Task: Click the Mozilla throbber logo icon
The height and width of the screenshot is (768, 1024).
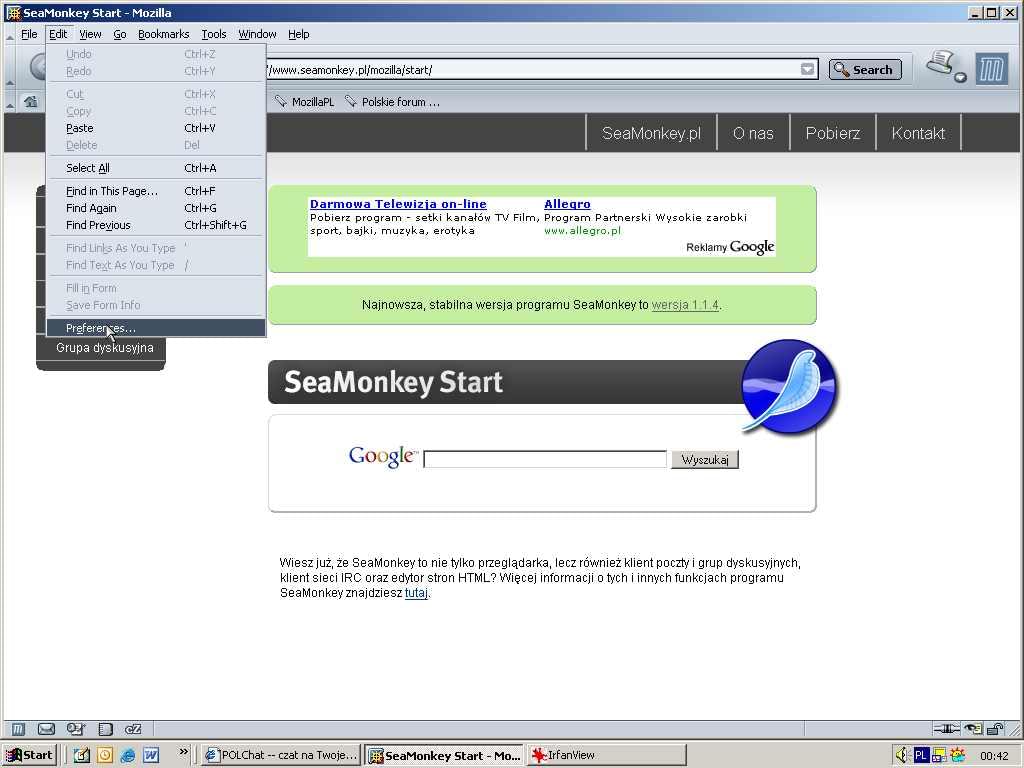Action: (x=991, y=69)
